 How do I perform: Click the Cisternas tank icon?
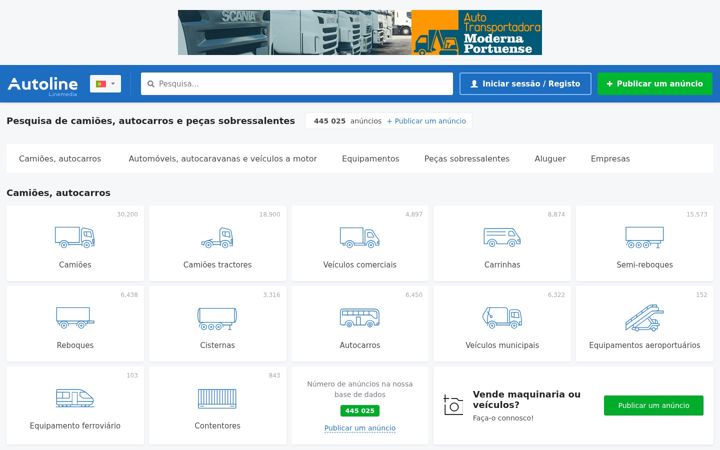click(x=217, y=318)
